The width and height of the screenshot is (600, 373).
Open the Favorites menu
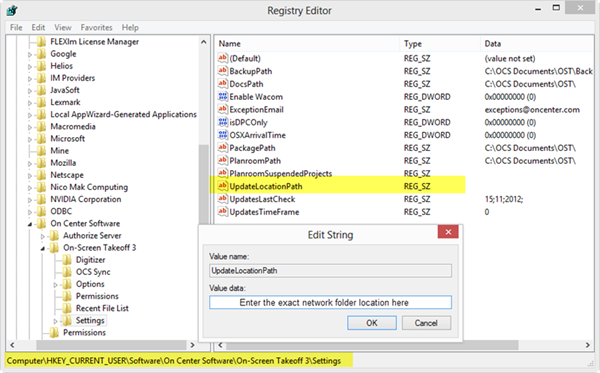(x=96, y=28)
